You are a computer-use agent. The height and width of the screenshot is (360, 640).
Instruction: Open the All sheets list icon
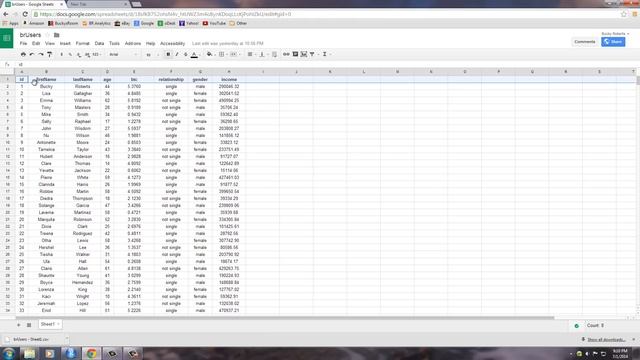pos(29,325)
